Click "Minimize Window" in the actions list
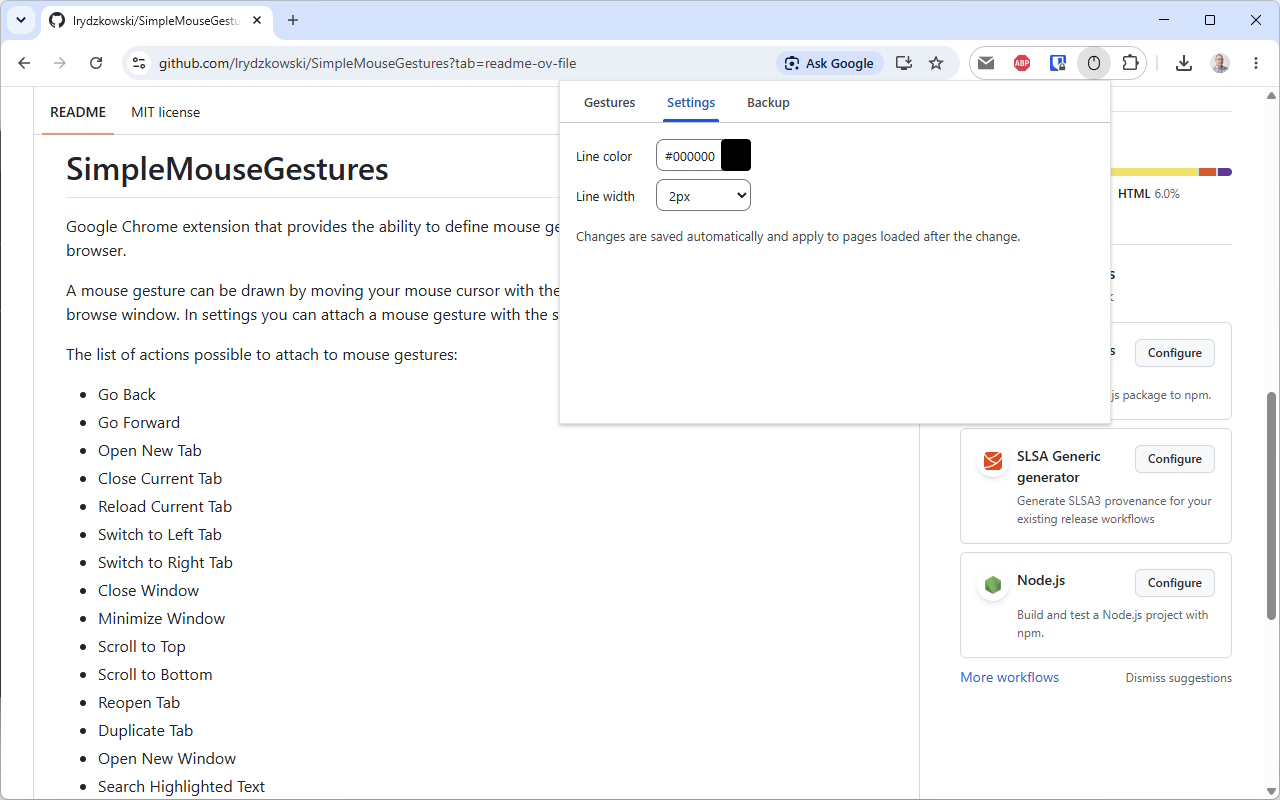 coord(162,618)
